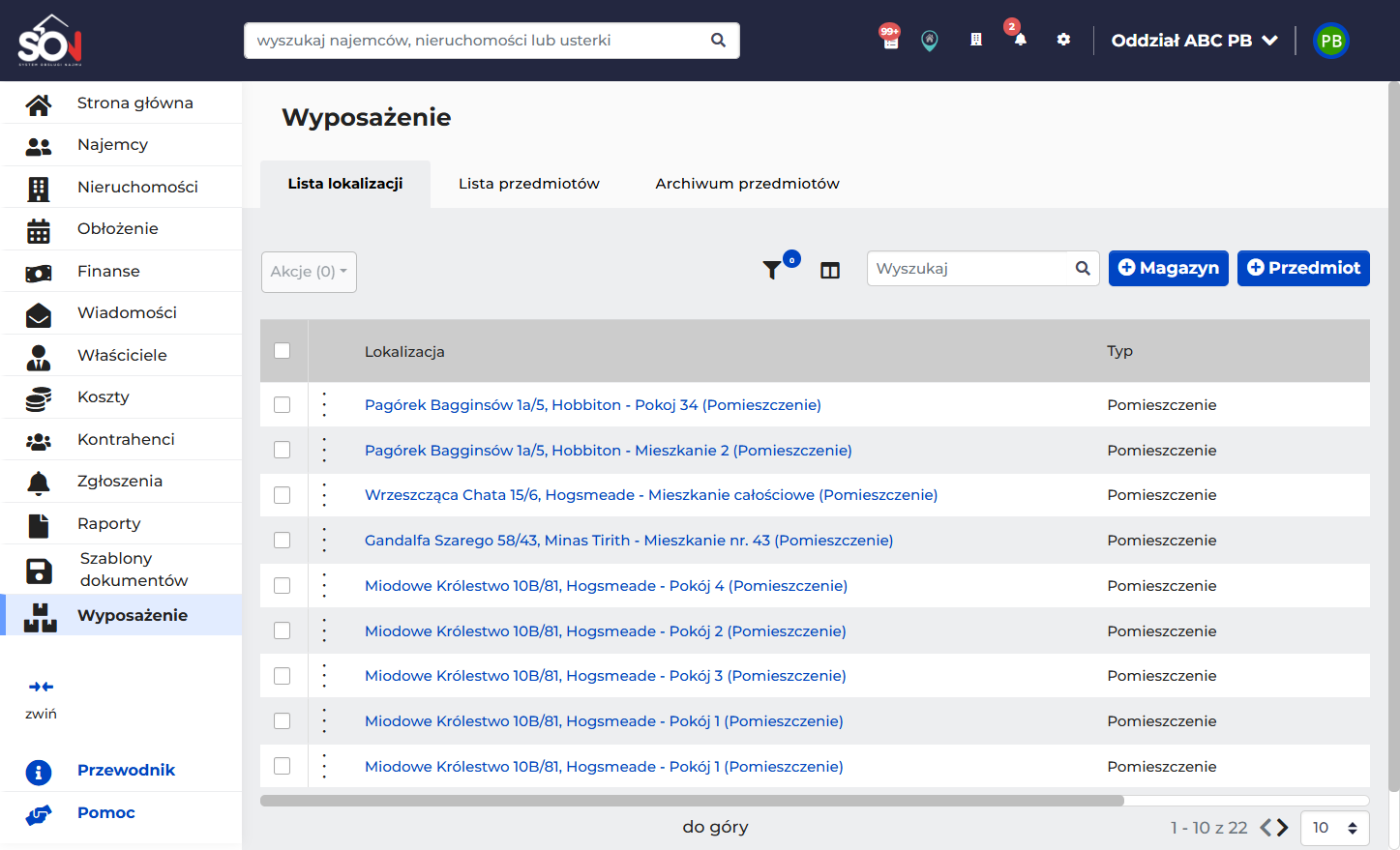The width and height of the screenshot is (1400, 850).
Task: Check the box for Pokoj 34 row
Action: pos(283,405)
